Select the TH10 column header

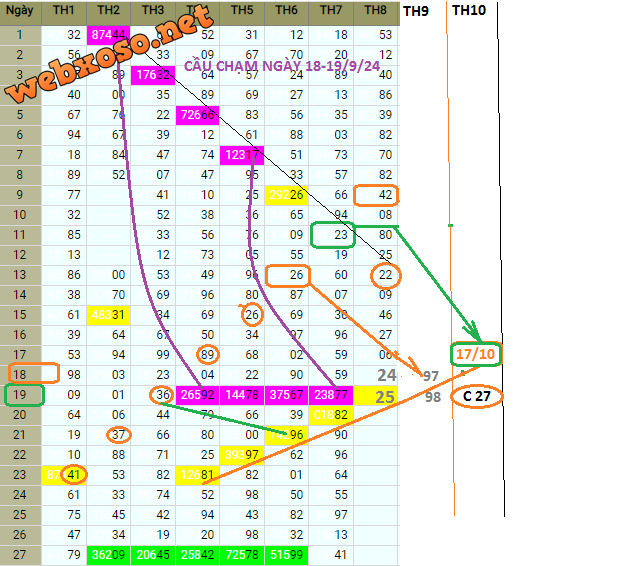(x=469, y=10)
